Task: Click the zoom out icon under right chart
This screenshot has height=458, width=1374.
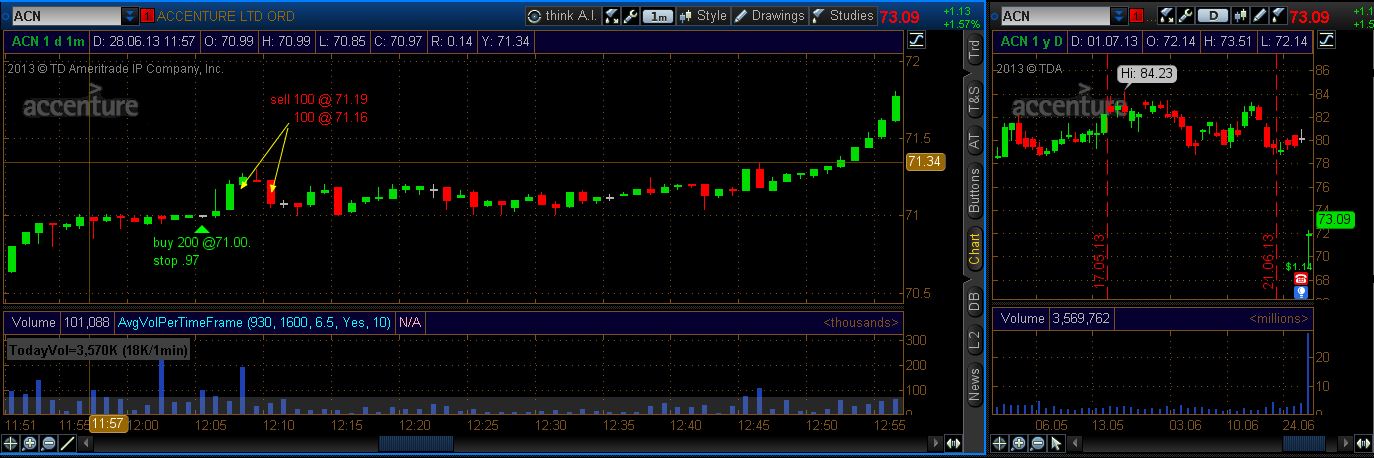Action: (x=1038, y=443)
